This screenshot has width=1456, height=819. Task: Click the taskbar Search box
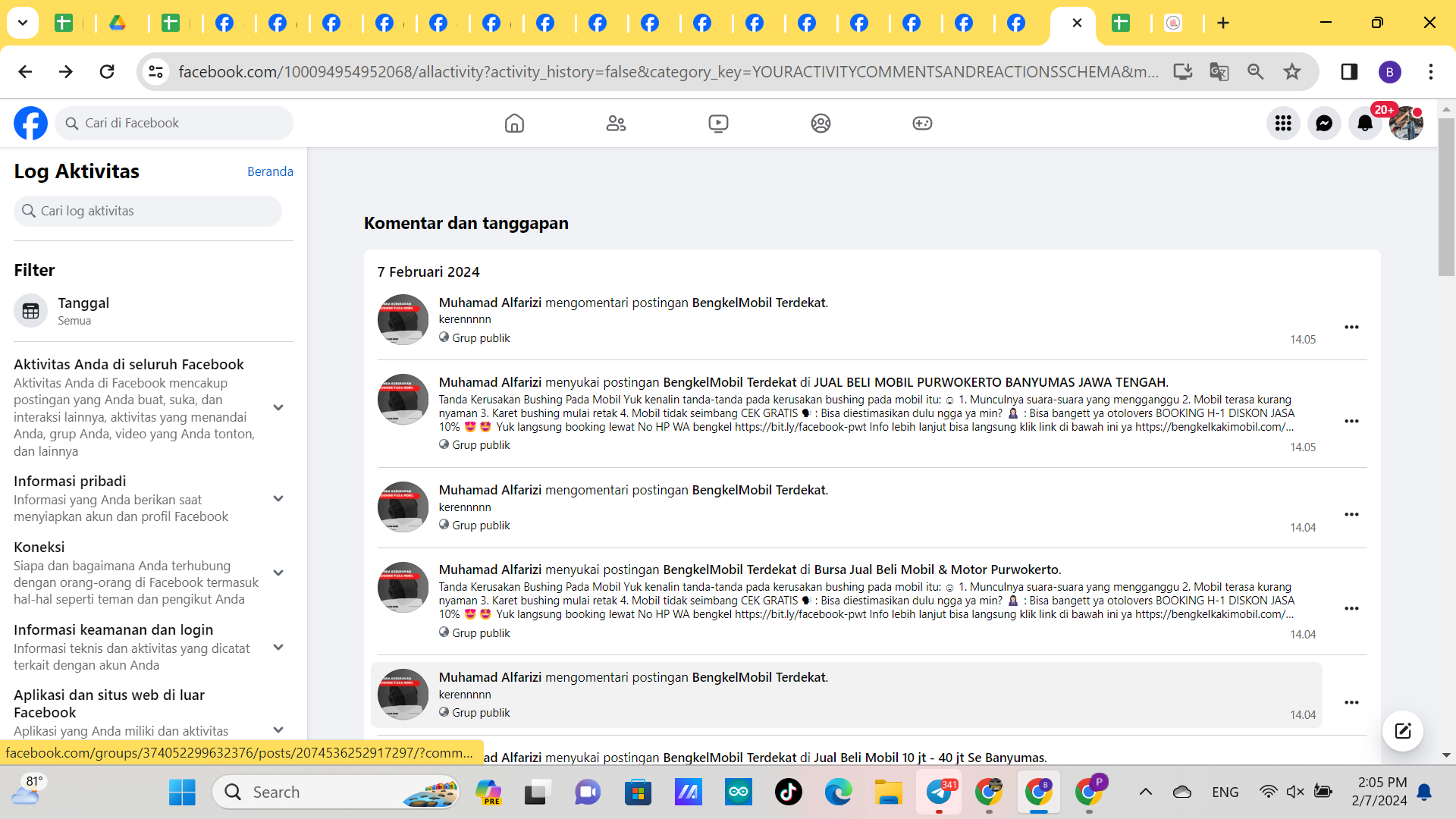coord(336,792)
